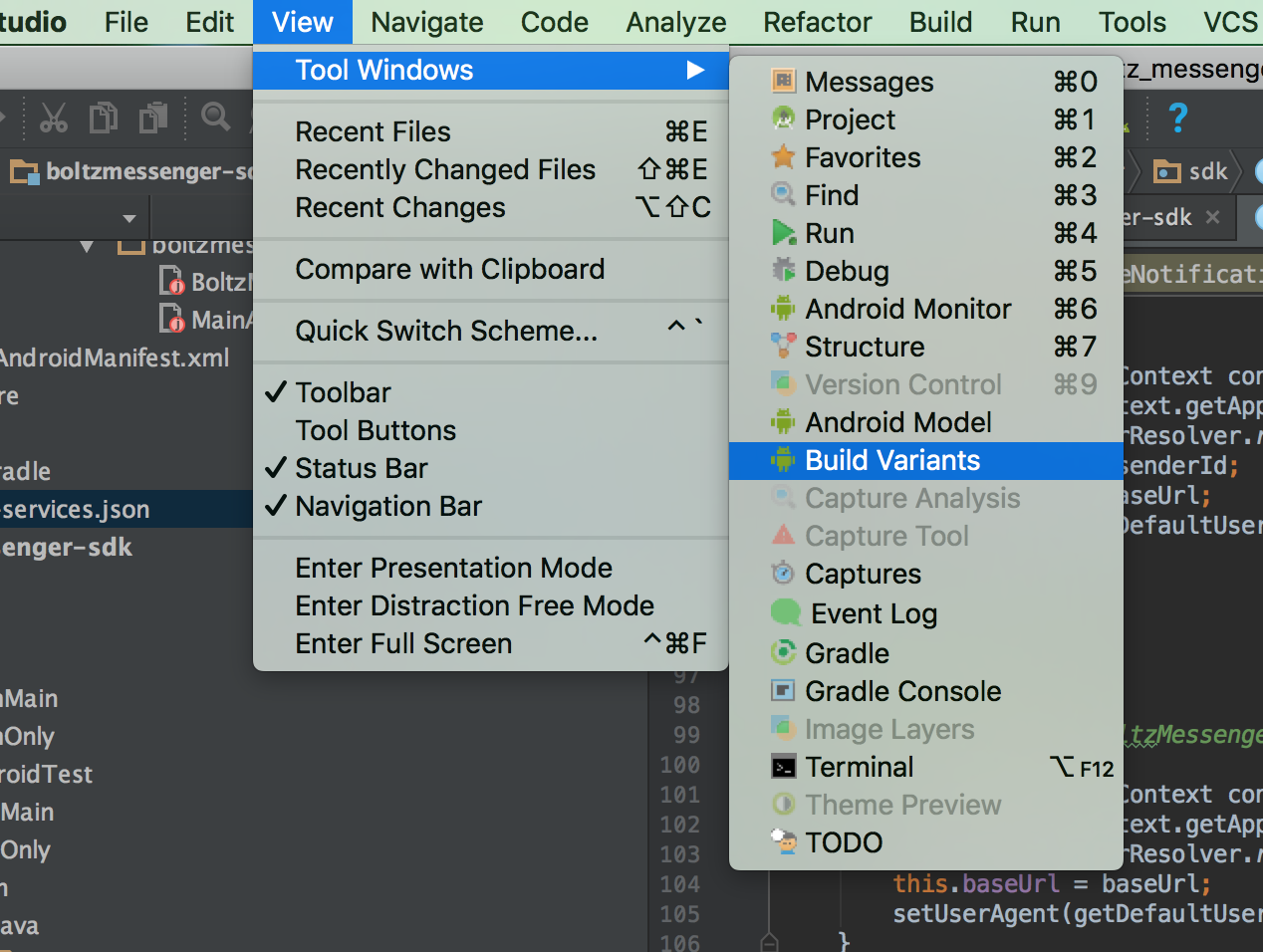This screenshot has width=1263, height=952.
Task: Open the Run menu in menu bar
Action: pos(1035,22)
